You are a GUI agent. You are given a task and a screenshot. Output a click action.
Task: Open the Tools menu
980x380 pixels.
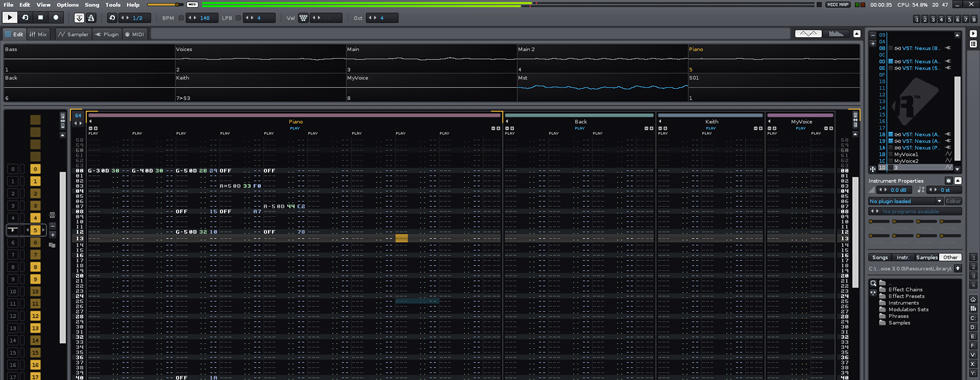click(113, 4)
